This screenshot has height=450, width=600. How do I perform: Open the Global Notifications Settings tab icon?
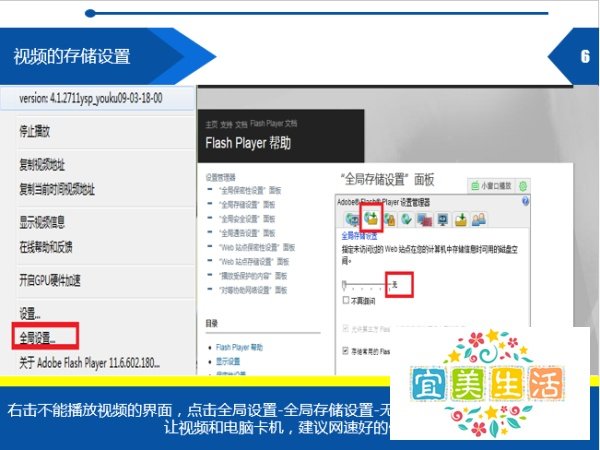click(407, 219)
